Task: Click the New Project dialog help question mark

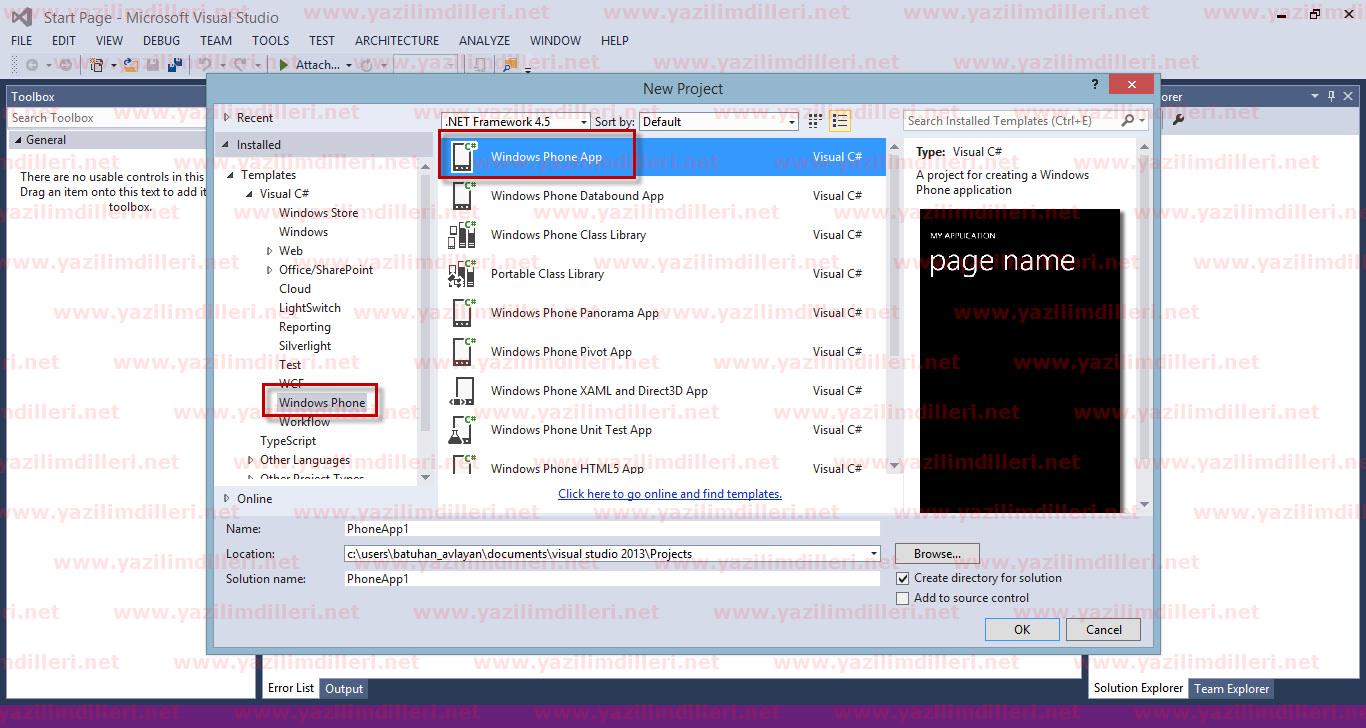Action: click(x=1095, y=86)
